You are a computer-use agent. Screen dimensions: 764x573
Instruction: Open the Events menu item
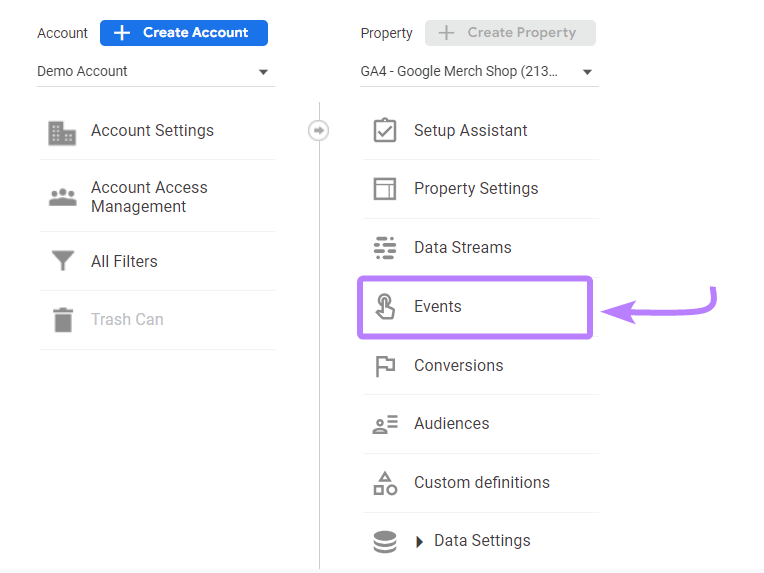point(438,307)
